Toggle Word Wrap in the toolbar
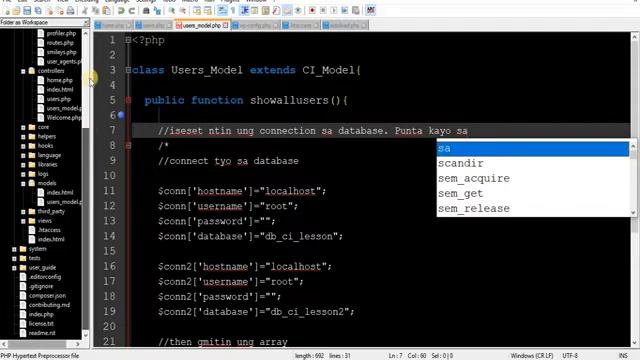This screenshot has height=360, width=640. 222,11
